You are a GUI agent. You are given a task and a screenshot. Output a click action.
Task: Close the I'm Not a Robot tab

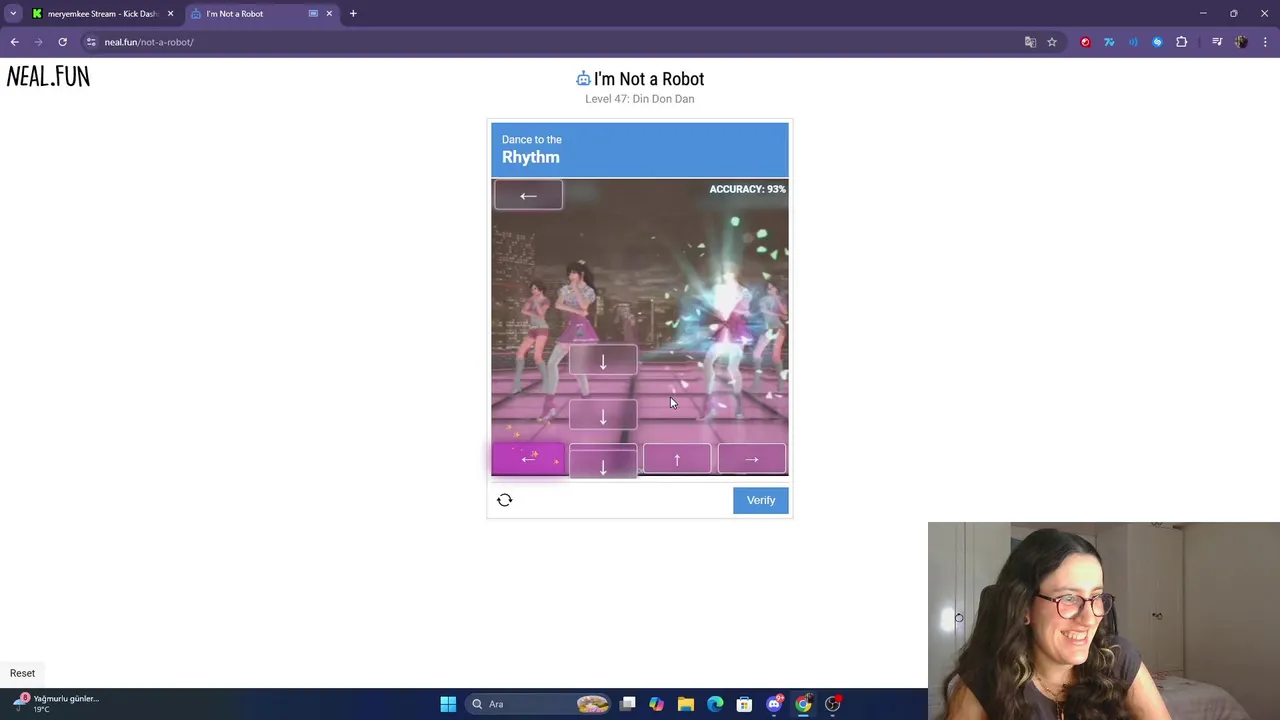click(x=329, y=14)
